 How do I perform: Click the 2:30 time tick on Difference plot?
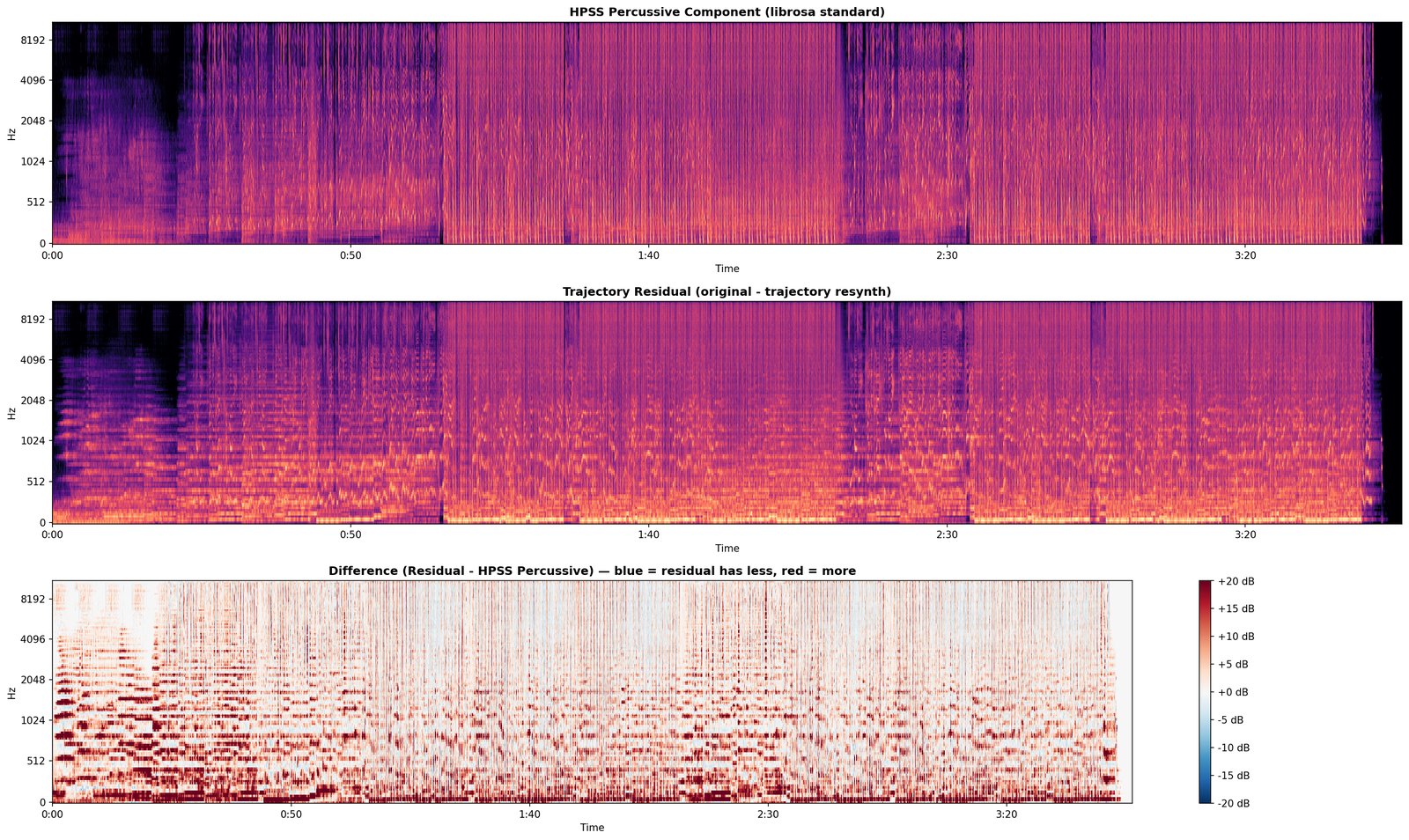(x=768, y=814)
